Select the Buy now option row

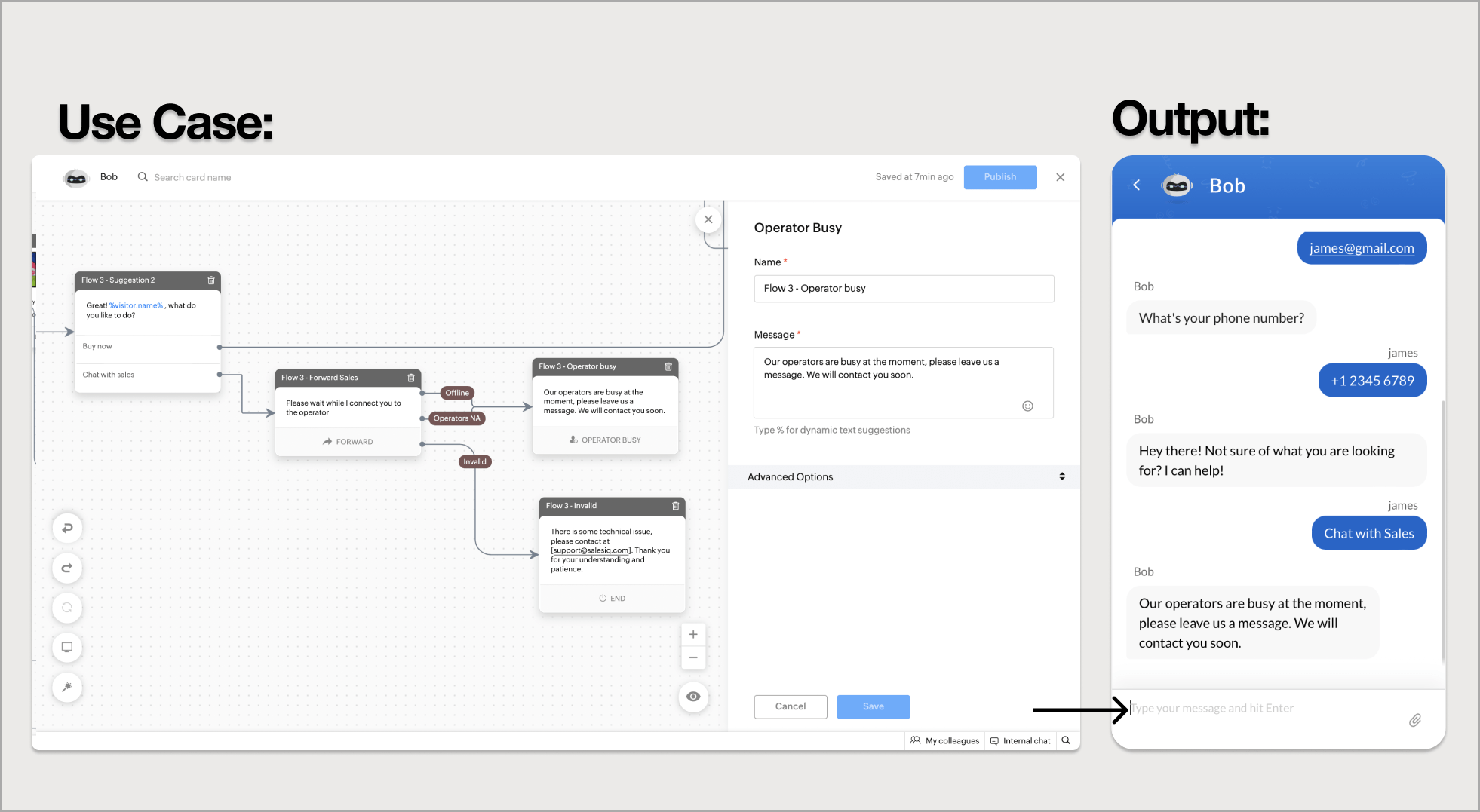[147, 347]
